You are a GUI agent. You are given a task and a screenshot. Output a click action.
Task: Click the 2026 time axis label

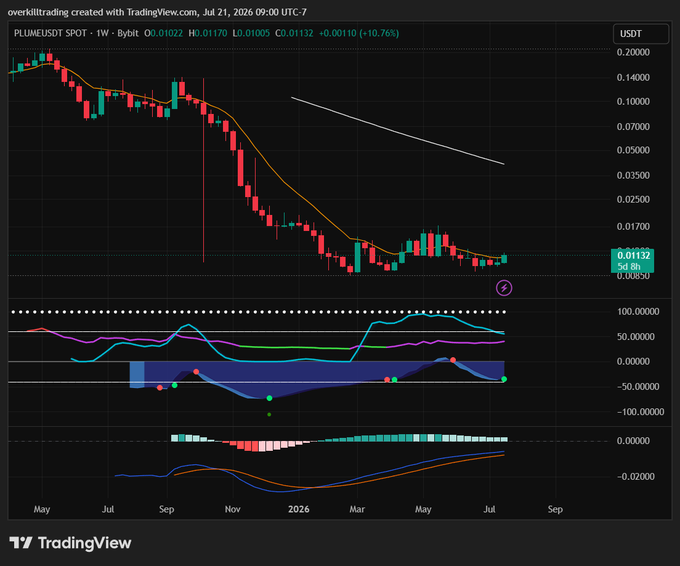click(x=299, y=509)
